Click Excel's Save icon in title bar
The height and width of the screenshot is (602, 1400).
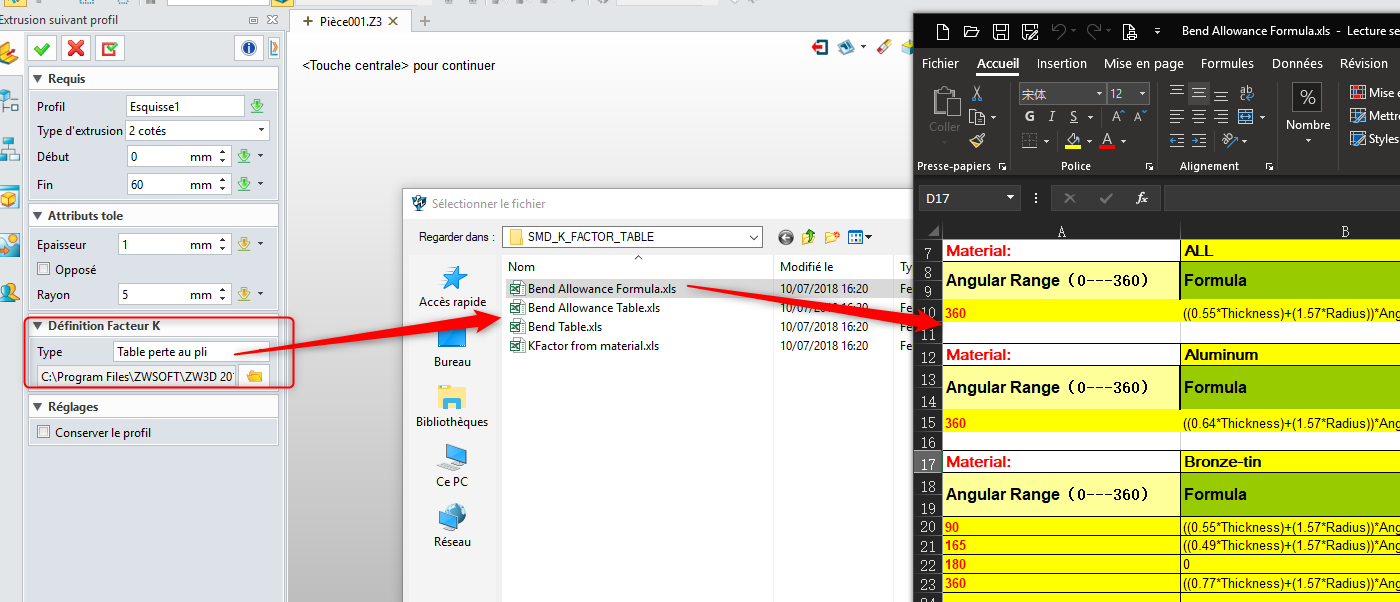tap(1000, 31)
